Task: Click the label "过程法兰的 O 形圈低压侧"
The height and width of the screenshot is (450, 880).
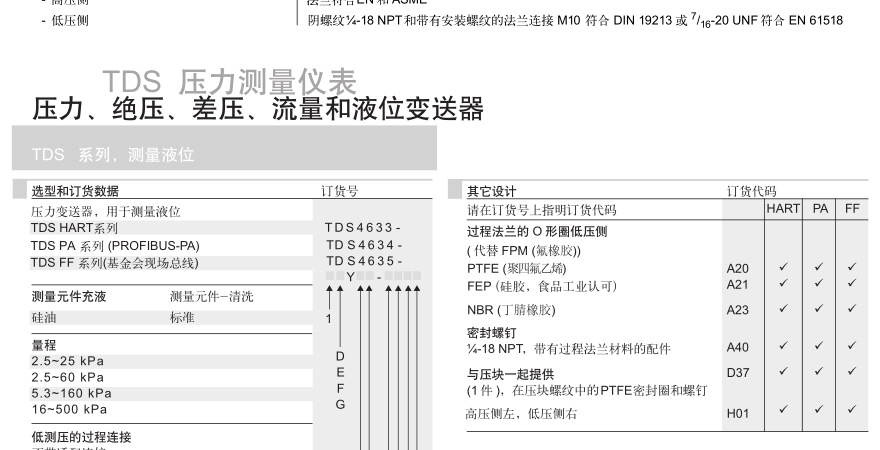Action: [537, 232]
